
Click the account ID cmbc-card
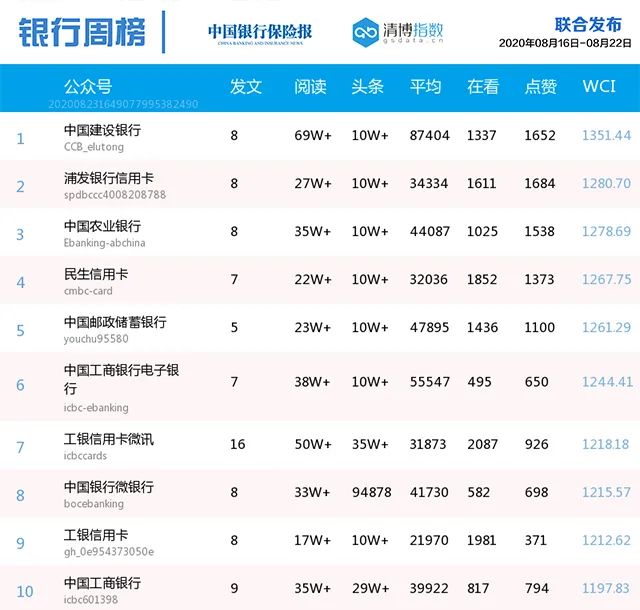pos(88,291)
